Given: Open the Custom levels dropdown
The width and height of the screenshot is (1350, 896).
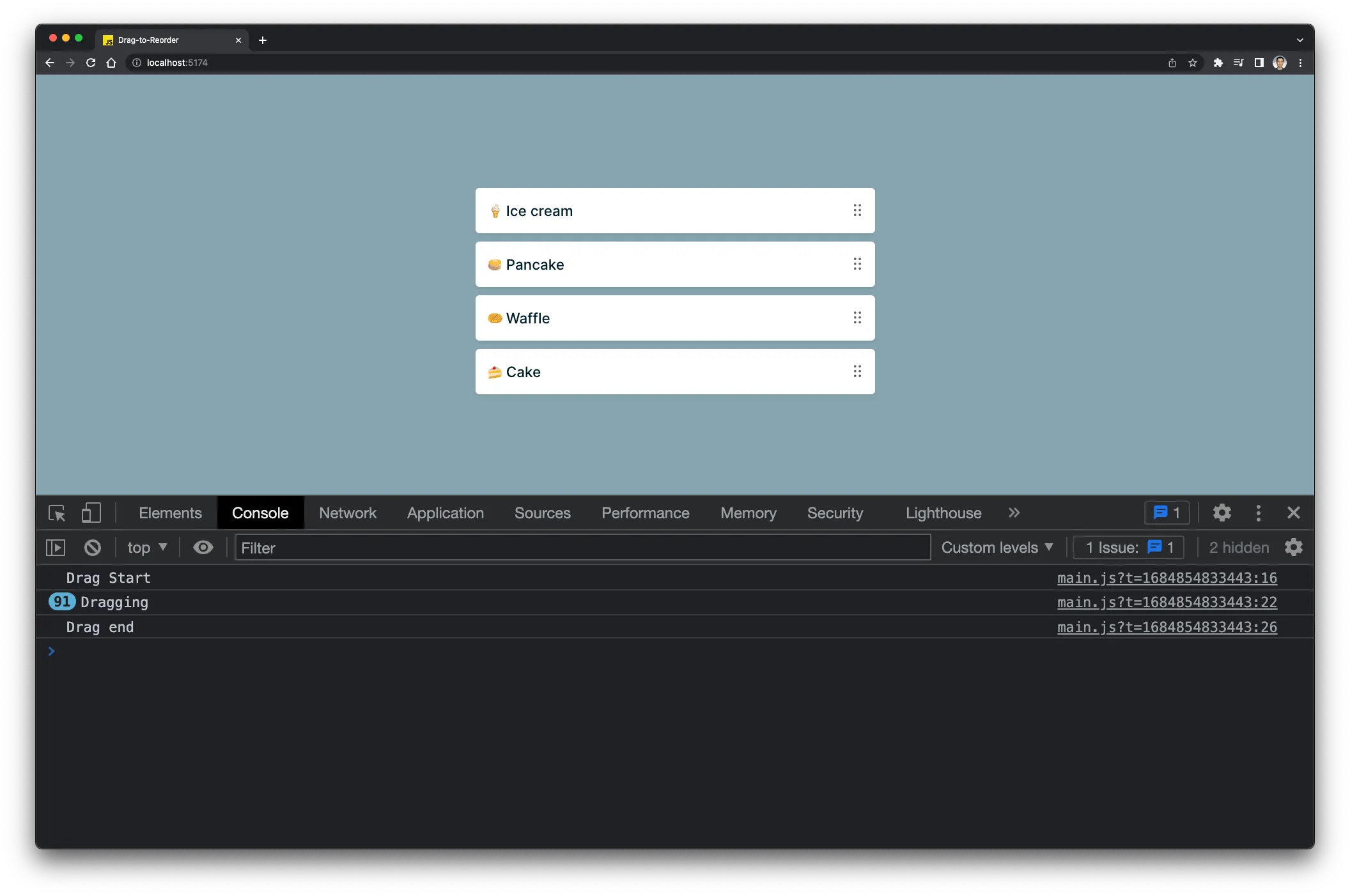Looking at the screenshot, I should coord(997,548).
